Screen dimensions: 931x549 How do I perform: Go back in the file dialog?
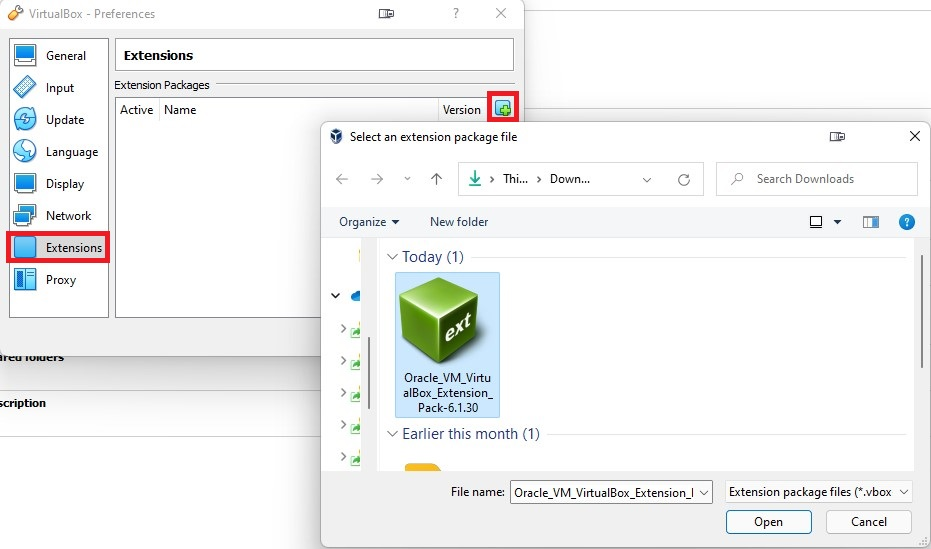[x=342, y=179]
